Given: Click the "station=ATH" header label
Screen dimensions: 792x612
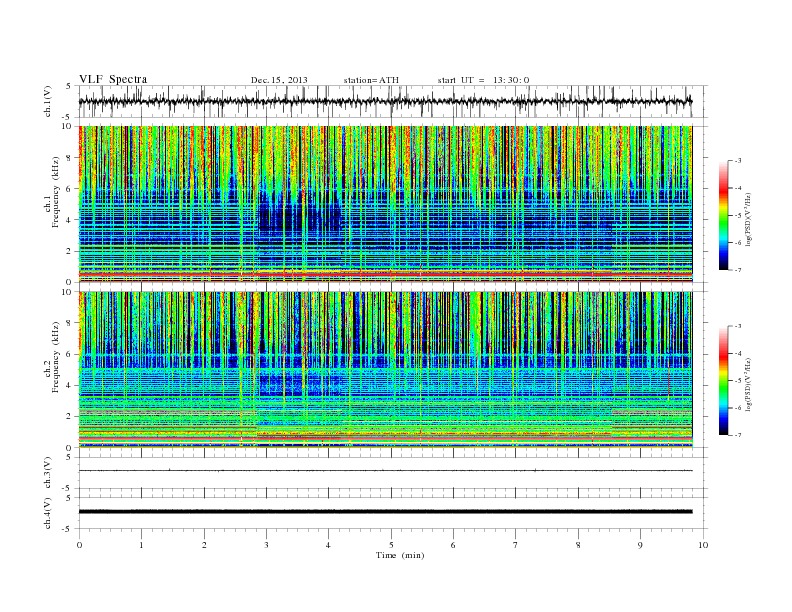Looking at the screenshot, I should coord(371,80).
